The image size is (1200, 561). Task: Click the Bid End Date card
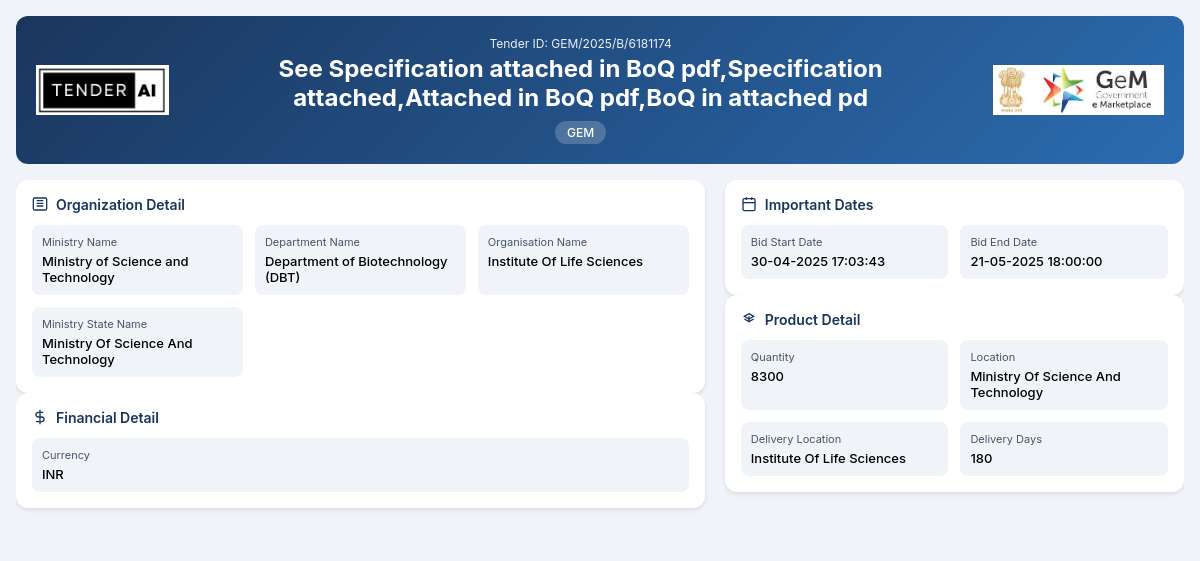[x=1064, y=252]
